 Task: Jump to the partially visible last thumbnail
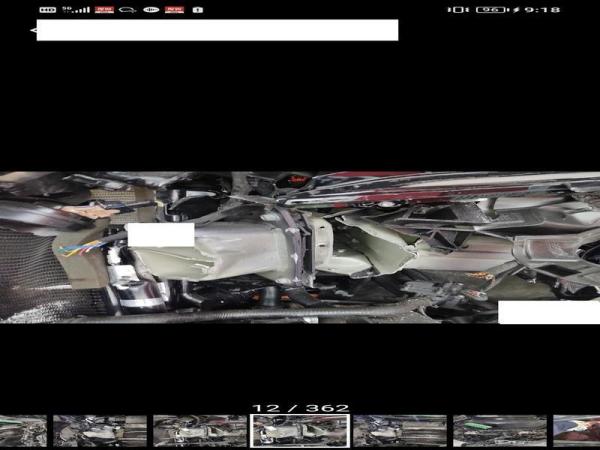[x=577, y=431]
